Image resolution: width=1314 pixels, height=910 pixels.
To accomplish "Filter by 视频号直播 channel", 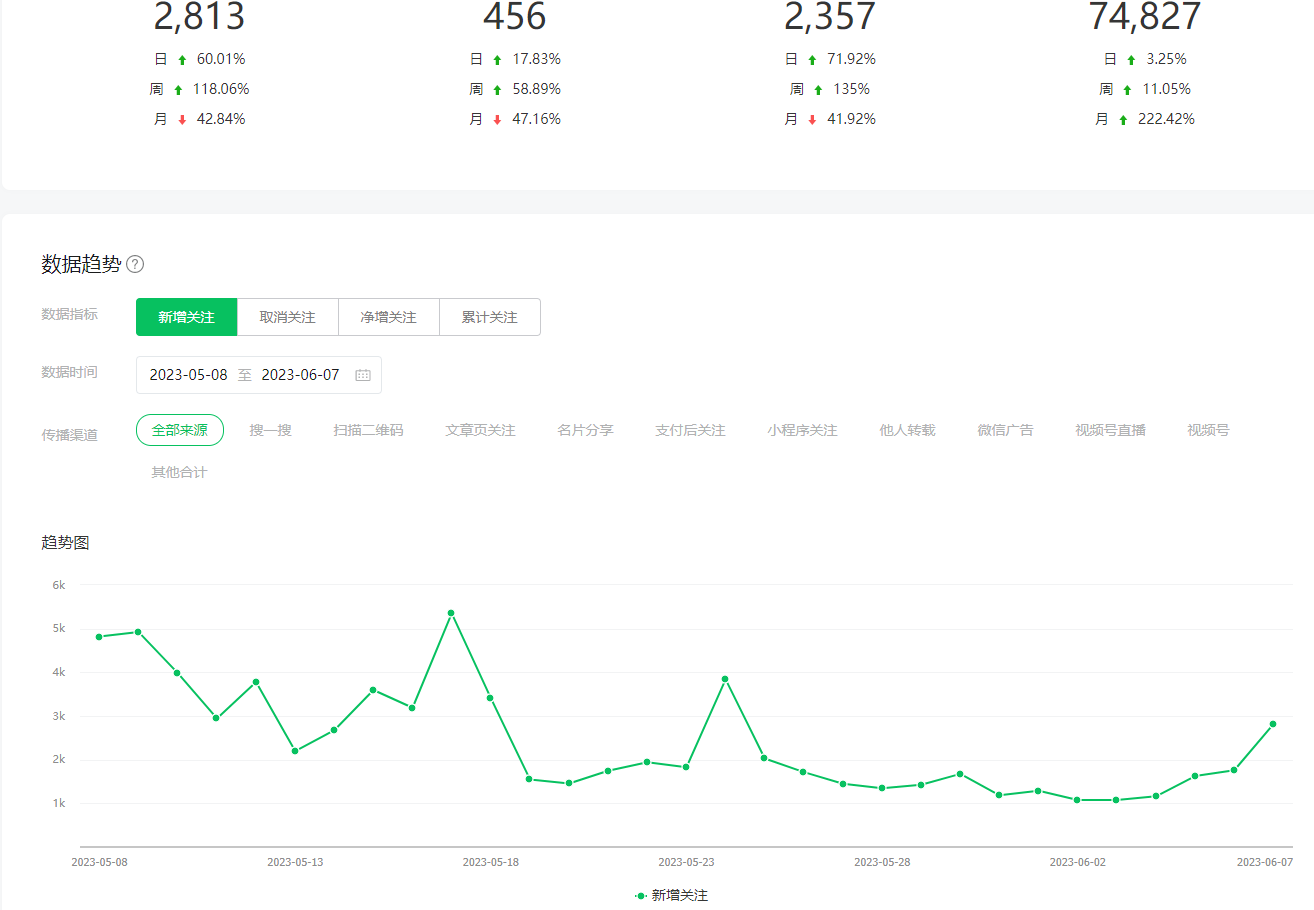I will coord(1110,430).
